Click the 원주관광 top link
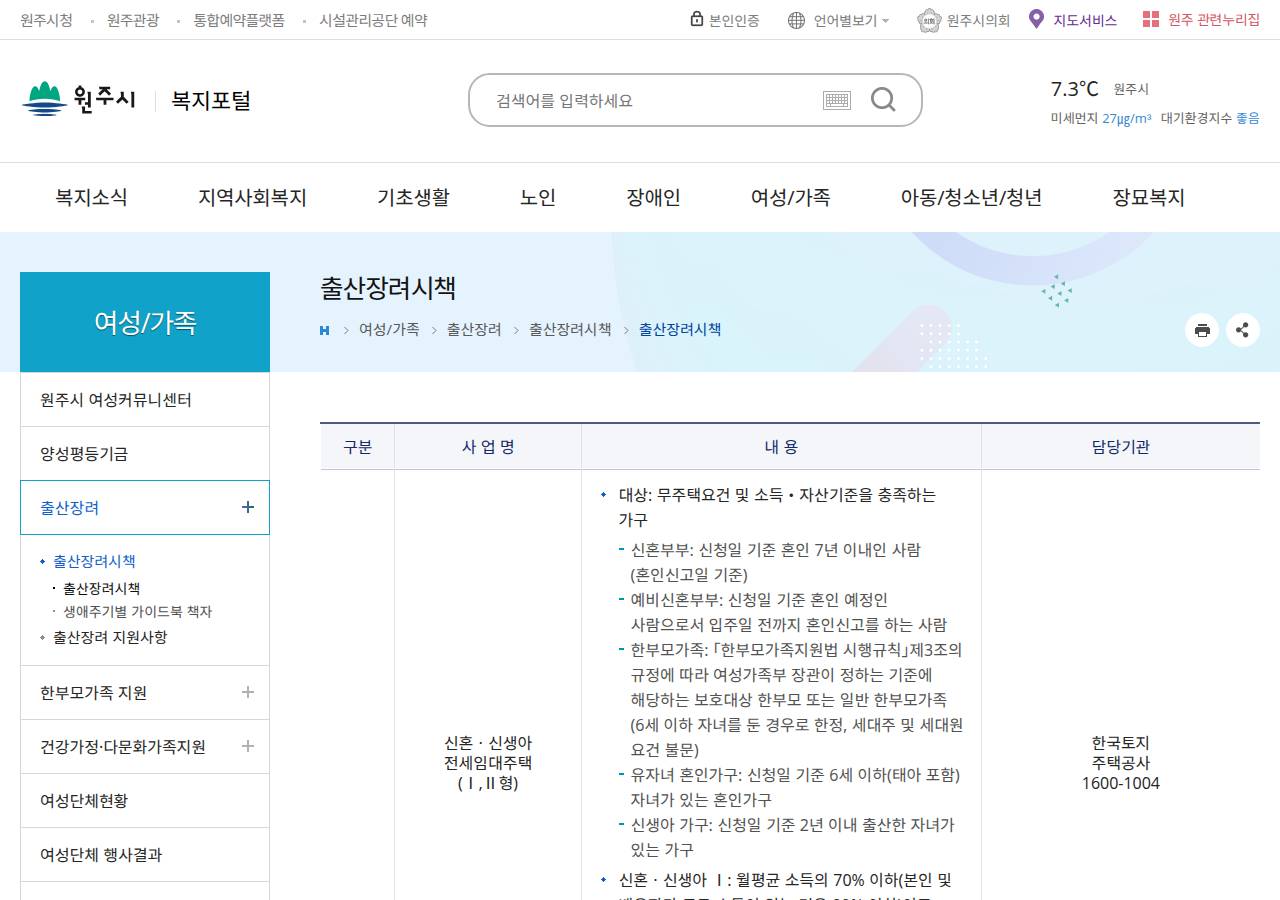 133,20
